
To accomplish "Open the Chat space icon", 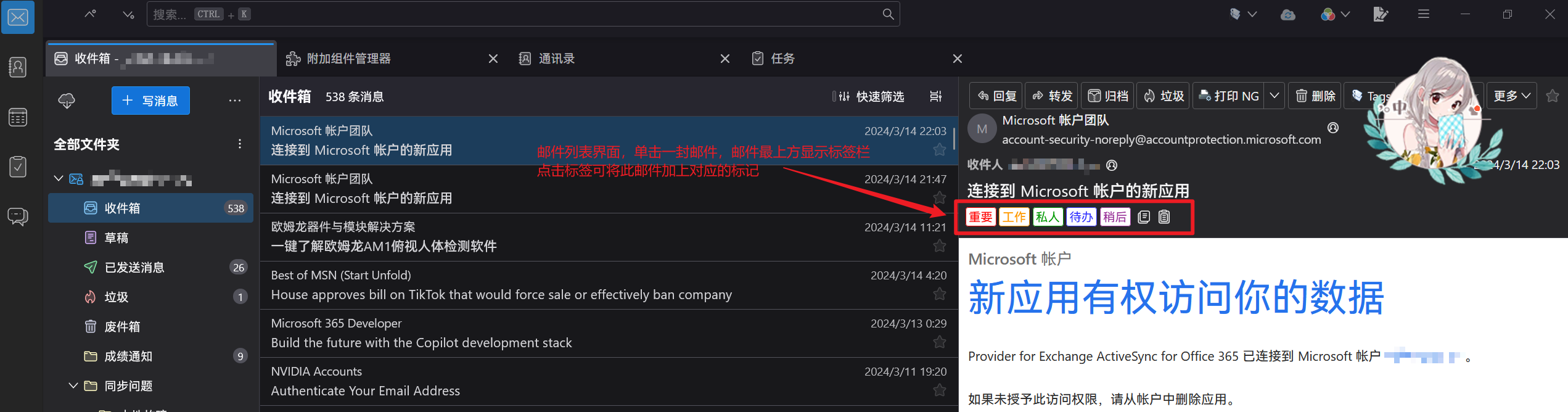I will pyautogui.click(x=18, y=216).
